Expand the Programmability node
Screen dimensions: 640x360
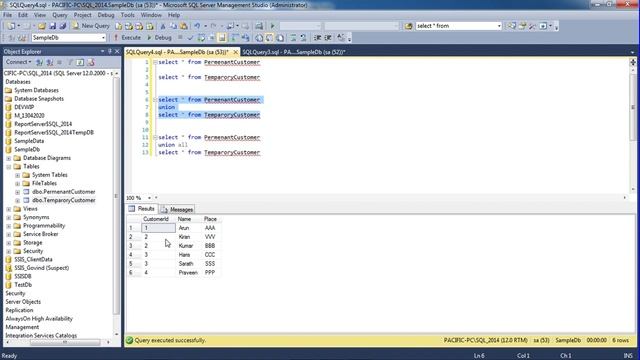[x=9, y=226]
